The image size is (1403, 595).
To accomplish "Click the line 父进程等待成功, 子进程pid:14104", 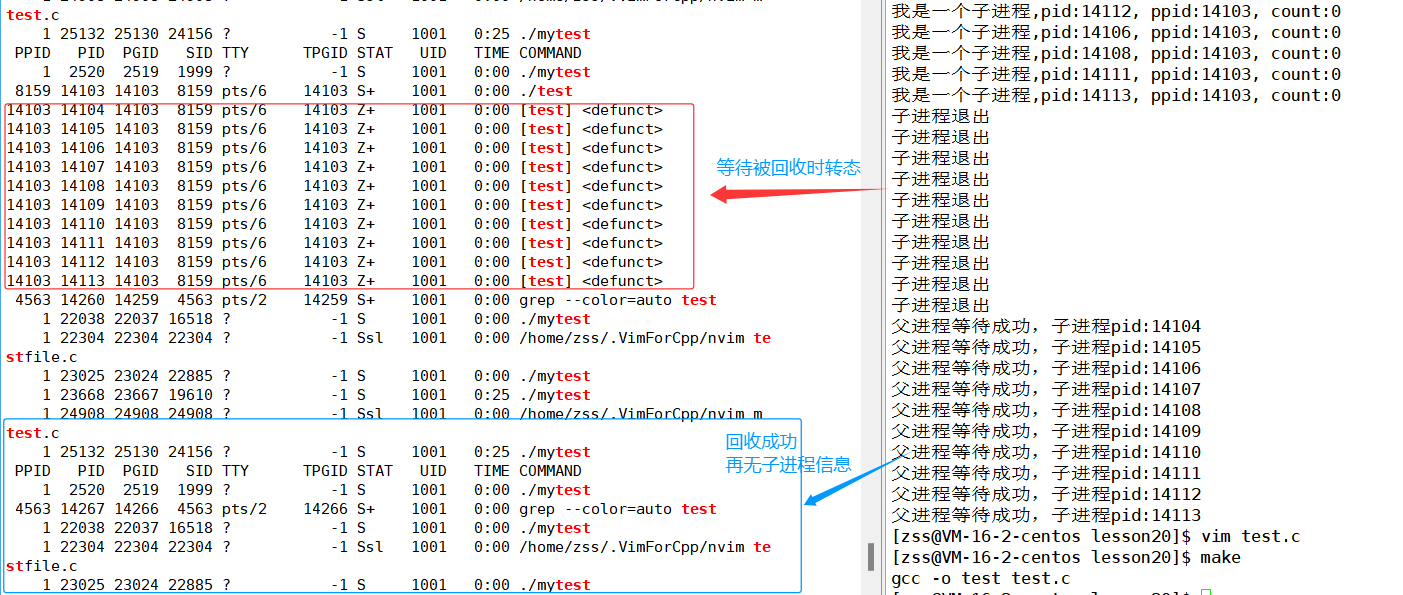I will click(1046, 326).
